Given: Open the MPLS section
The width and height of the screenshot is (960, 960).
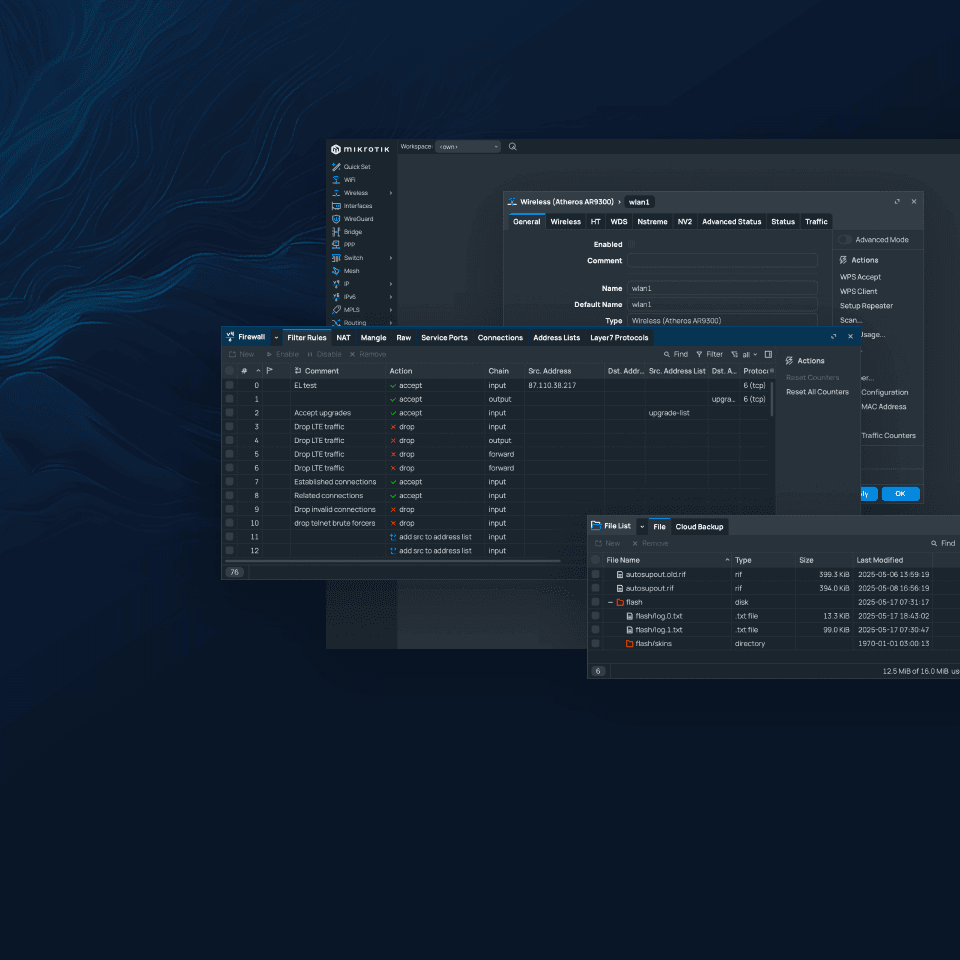Looking at the screenshot, I should [x=352, y=310].
